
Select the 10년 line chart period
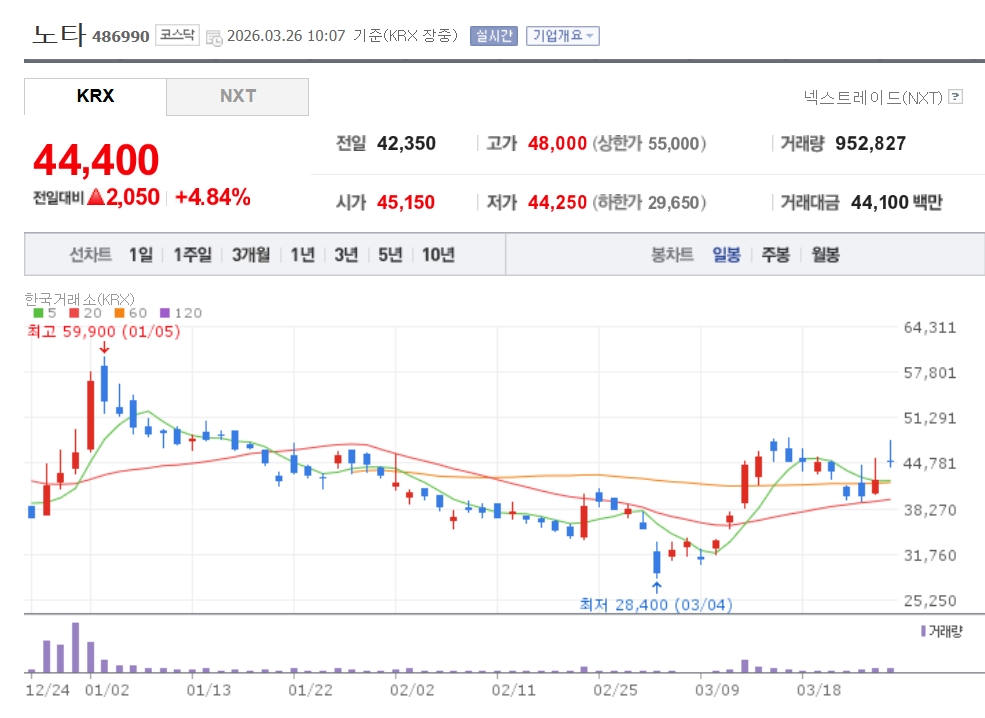click(x=438, y=254)
